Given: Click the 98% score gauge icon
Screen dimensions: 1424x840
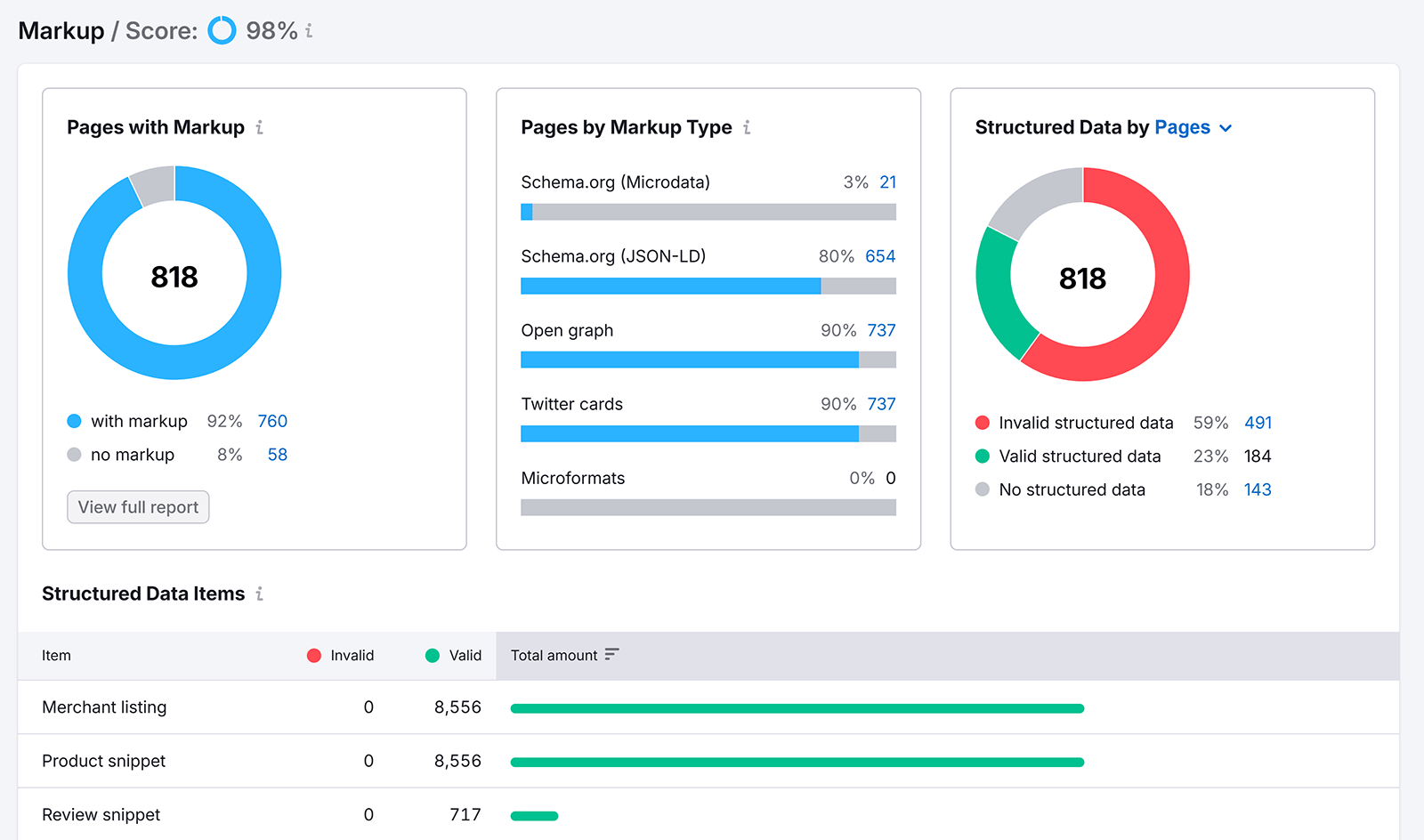Looking at the screenshot, I should pos(222,29).
